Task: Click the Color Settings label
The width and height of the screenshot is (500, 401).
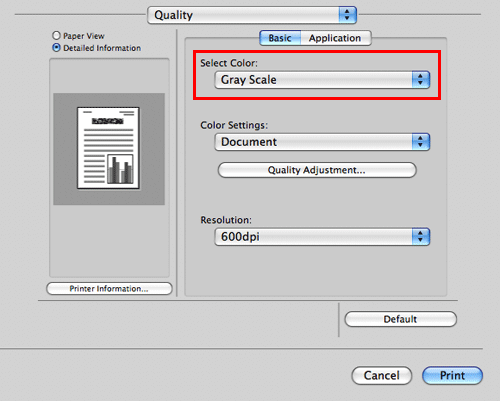Action: (234, 125)
